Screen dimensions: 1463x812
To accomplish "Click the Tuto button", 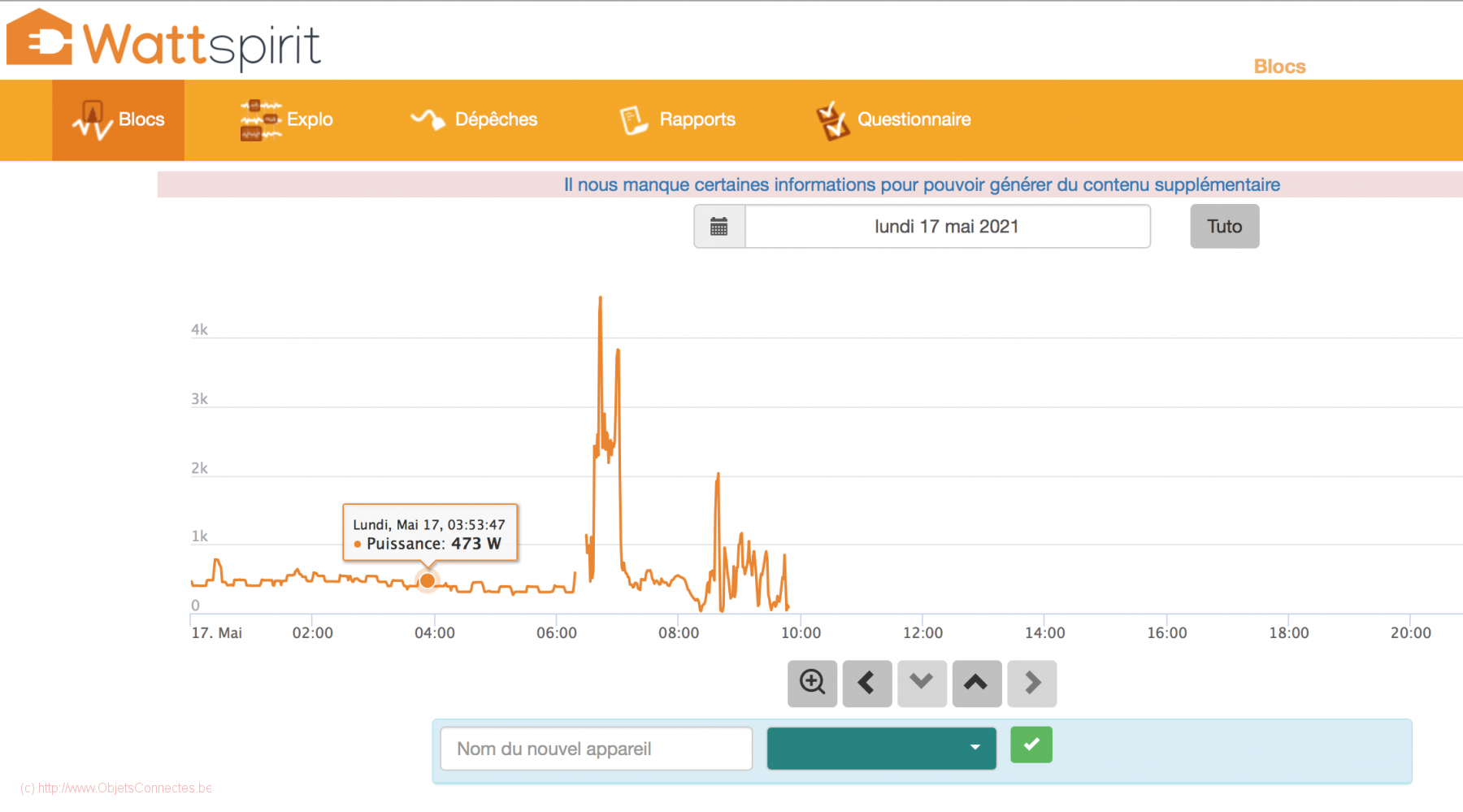I will tap(1225, 226).
